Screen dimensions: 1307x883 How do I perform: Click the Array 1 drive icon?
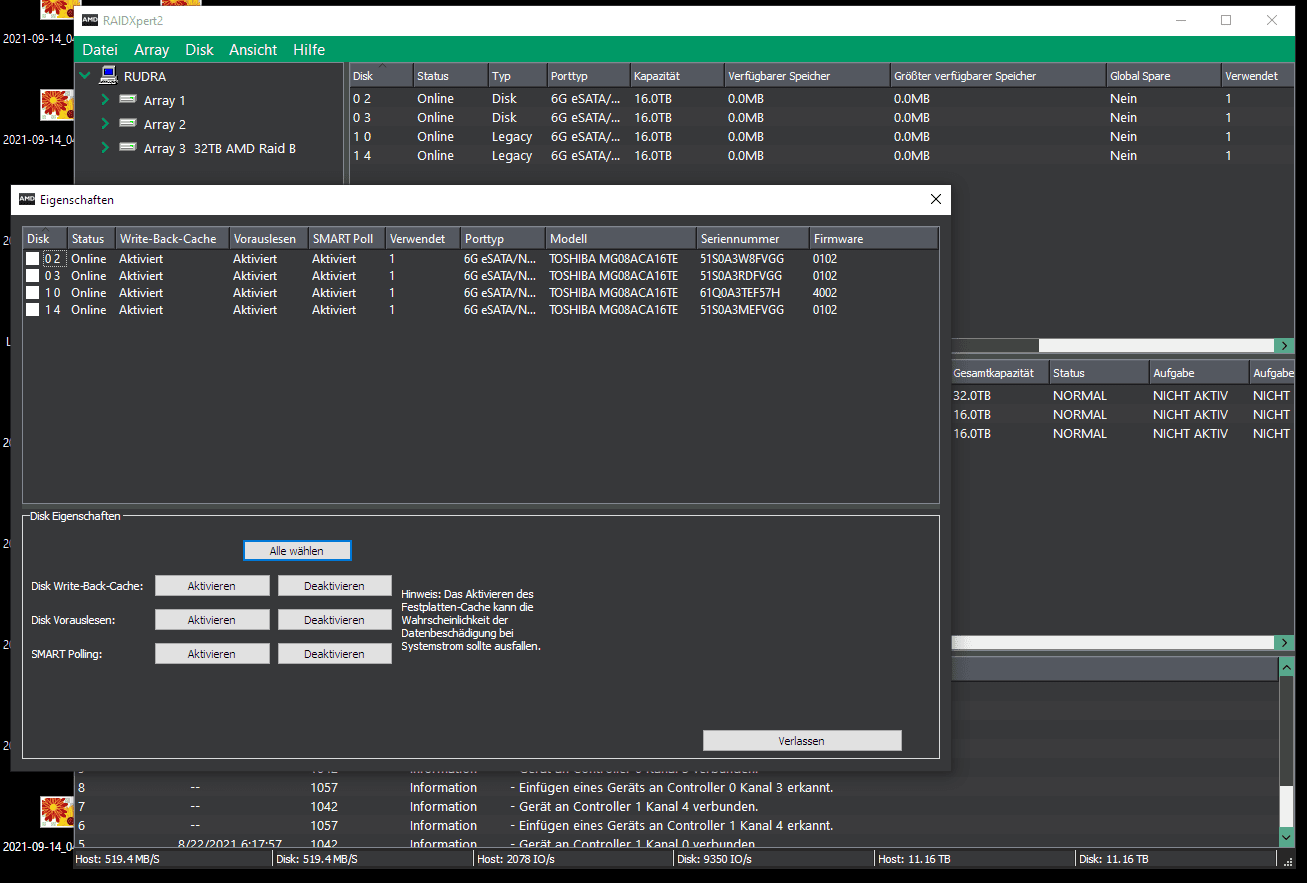click(128, 100)
